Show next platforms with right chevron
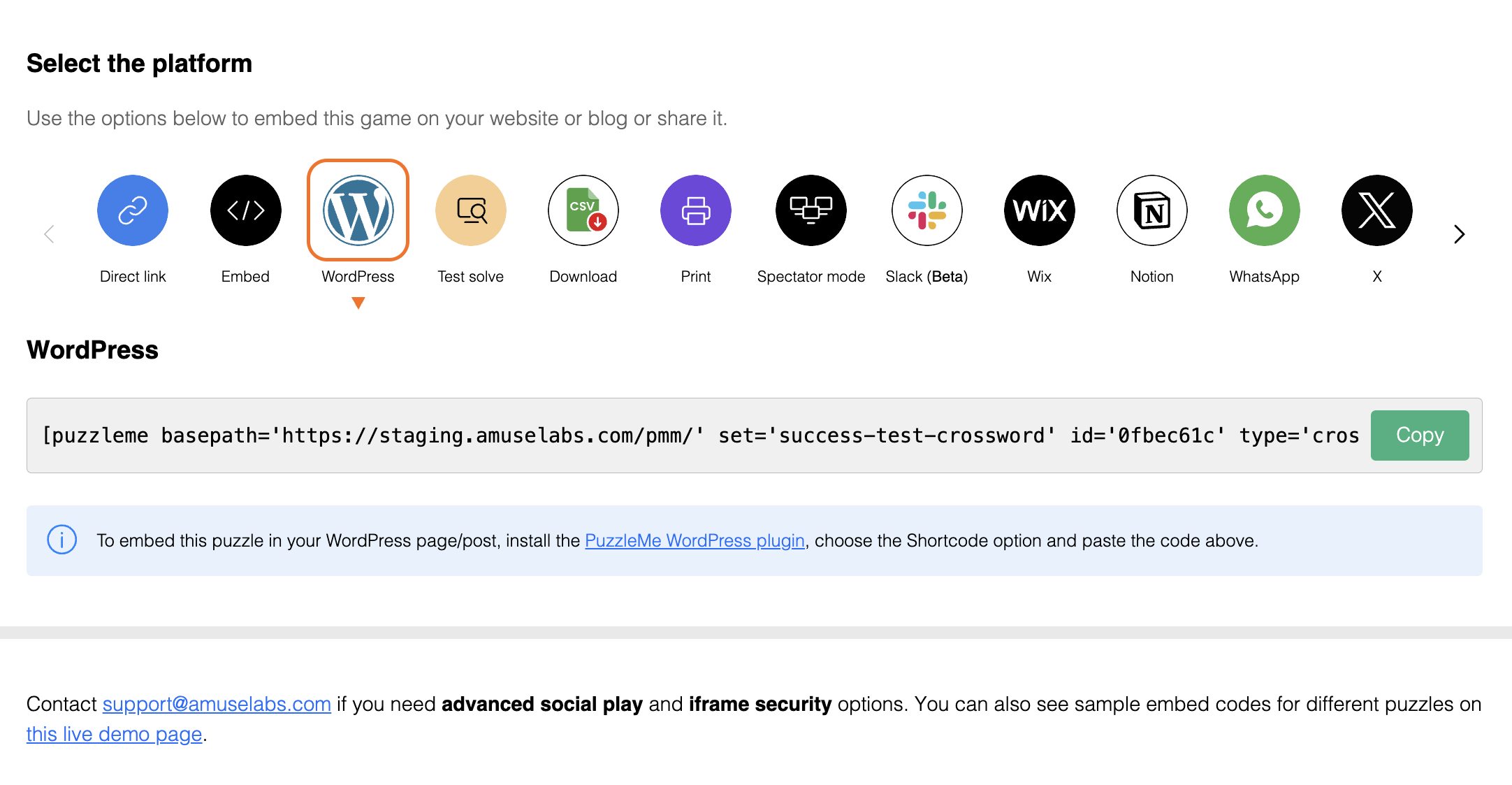Screen dimensions: 1512x785 click(x=1460, y=234)
